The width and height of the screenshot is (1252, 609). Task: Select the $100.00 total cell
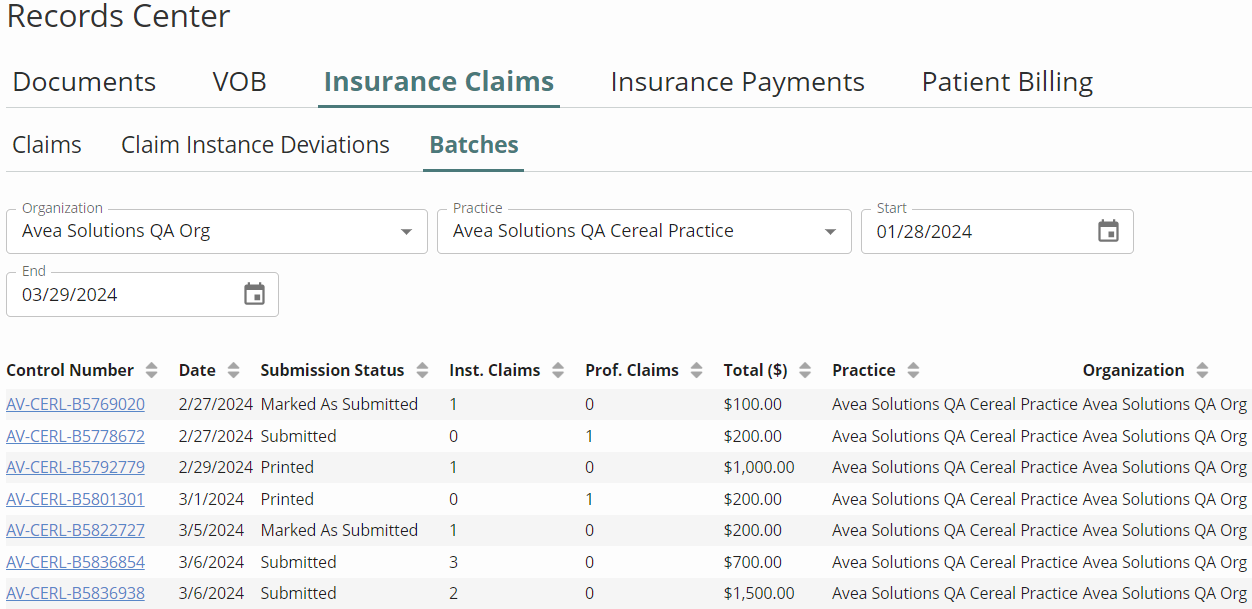pyautogui.click(x=753, y=405)
